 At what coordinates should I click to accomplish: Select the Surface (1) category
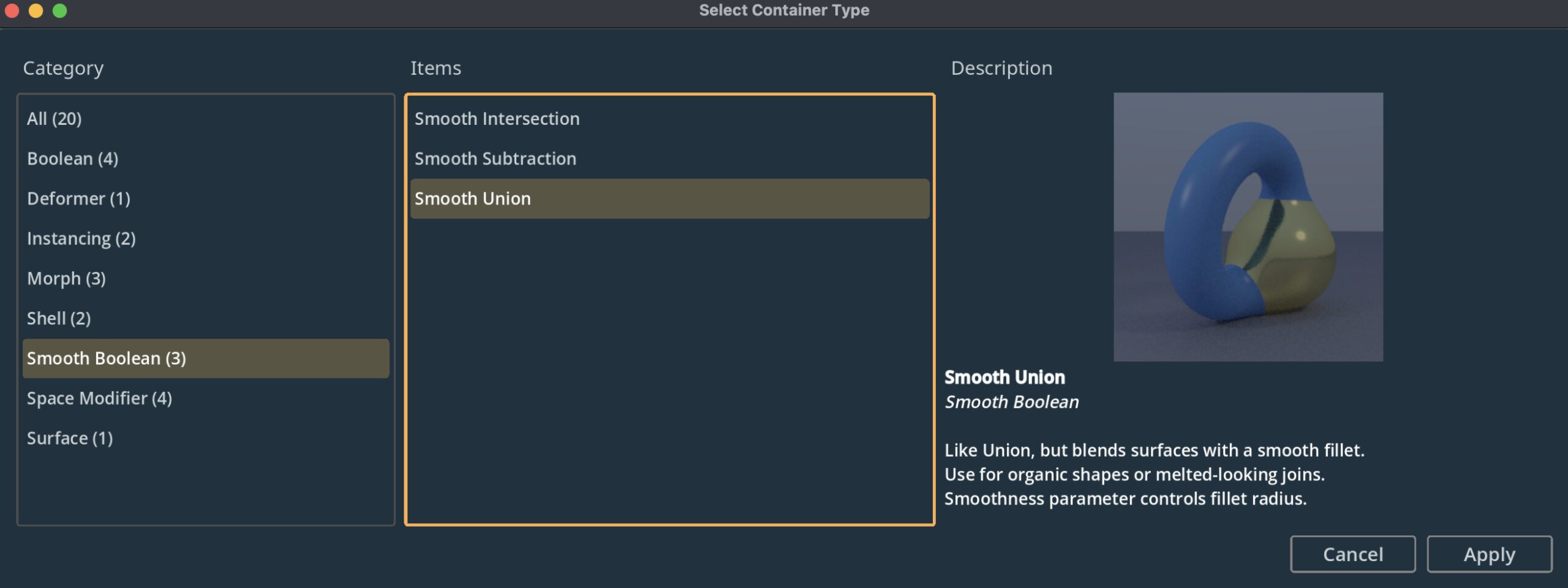206,438
